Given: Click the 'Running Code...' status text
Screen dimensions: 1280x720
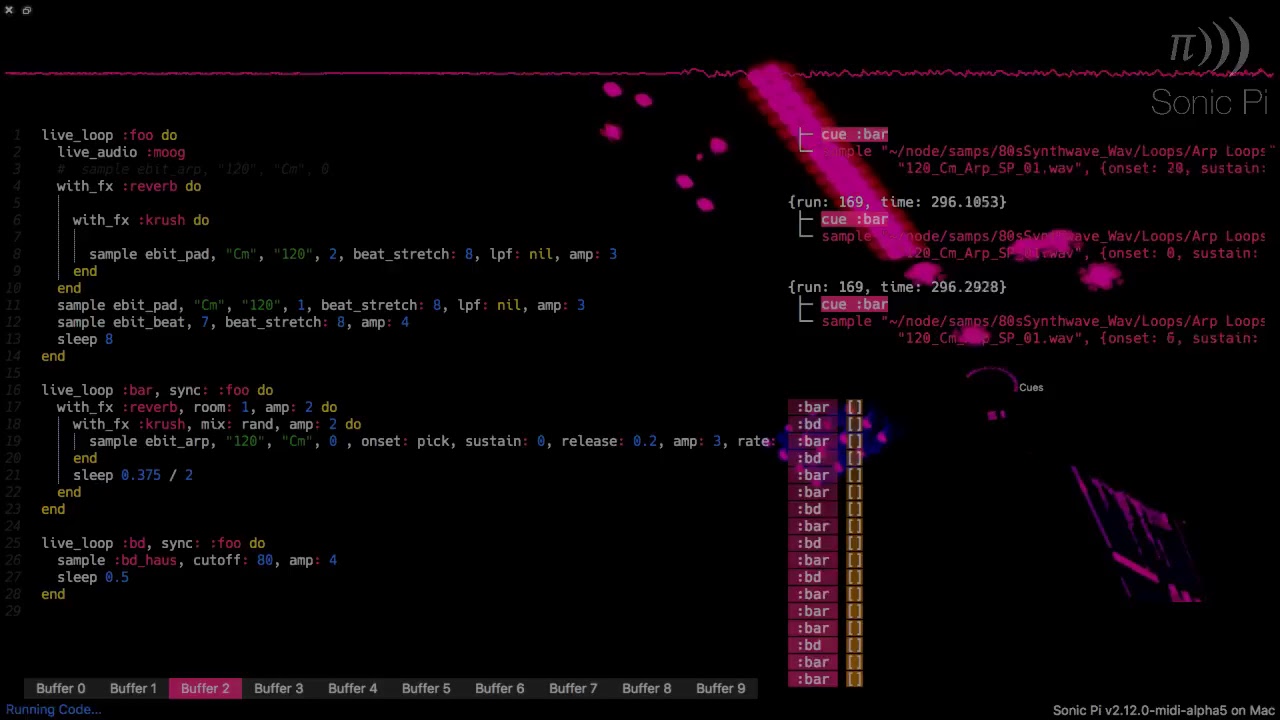Looking at the screenshot, I should pos(53,710).
